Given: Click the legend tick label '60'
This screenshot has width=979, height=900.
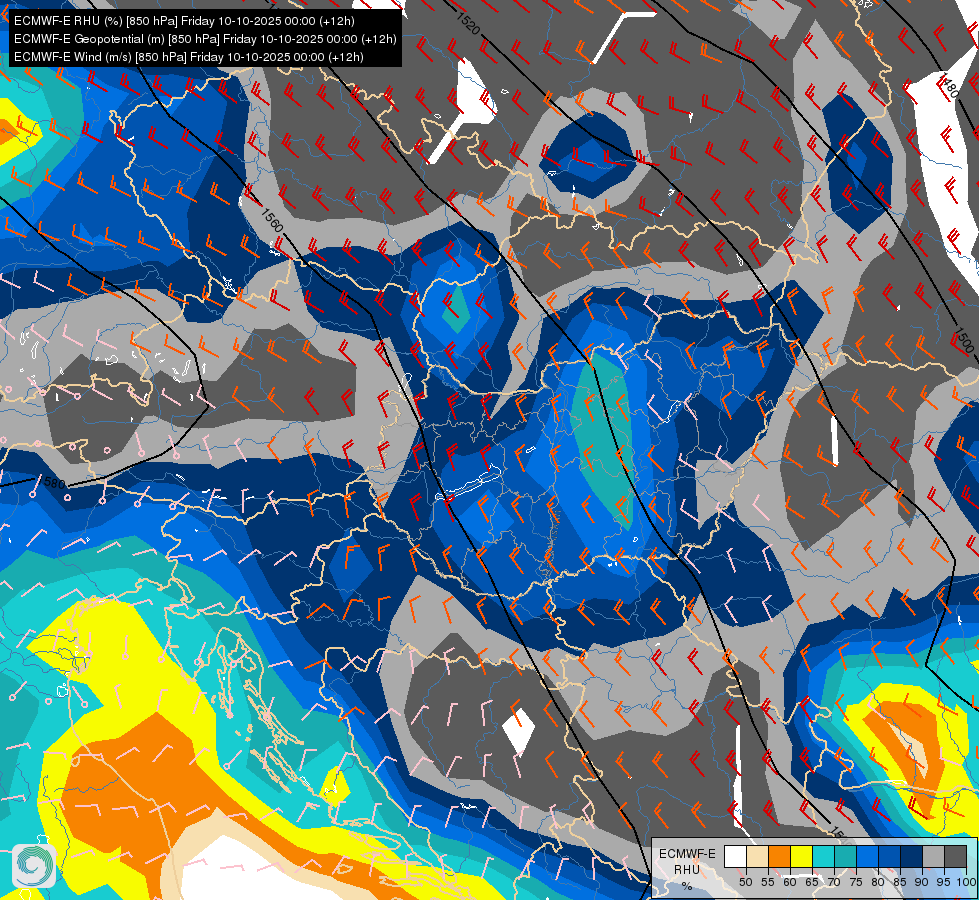Looking at the screenshot, I should tap(790, 883).
